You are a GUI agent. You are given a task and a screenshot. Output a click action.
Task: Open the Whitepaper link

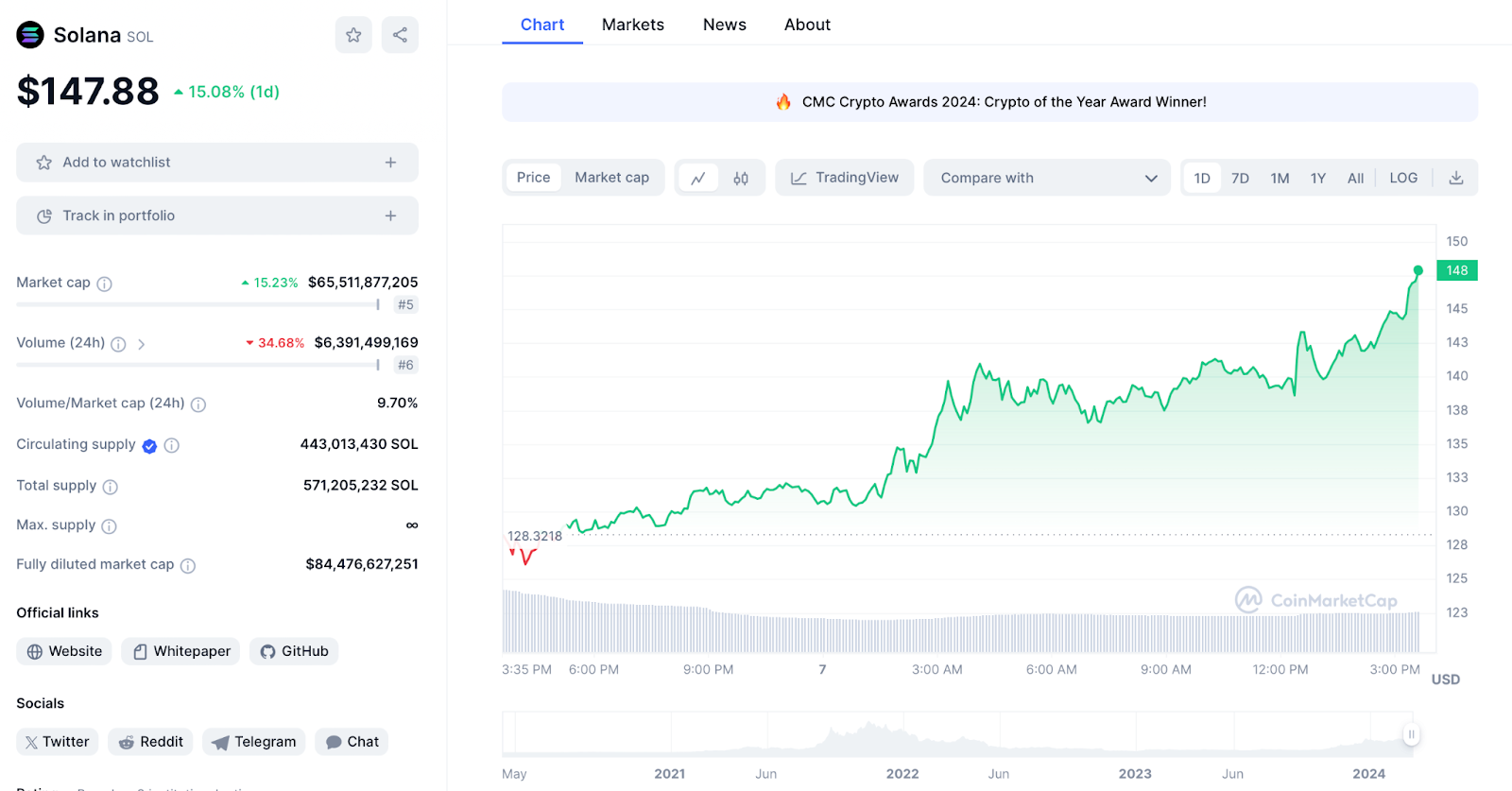(181, 651)
